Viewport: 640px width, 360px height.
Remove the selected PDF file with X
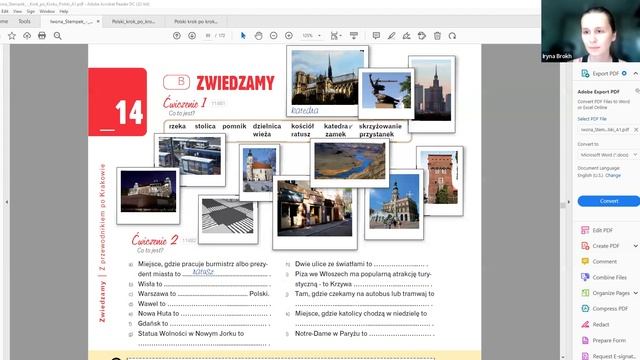(x=636, y=129)
